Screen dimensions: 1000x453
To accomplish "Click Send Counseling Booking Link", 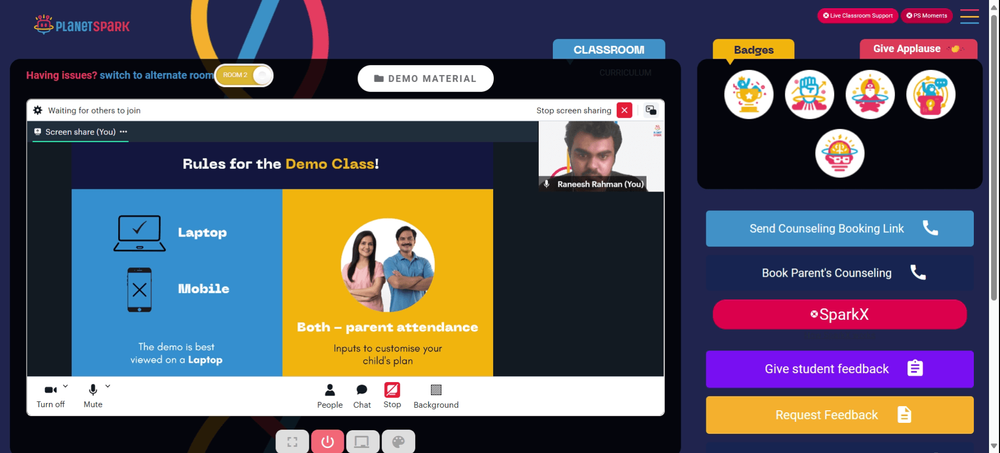I will pos(839,228).
